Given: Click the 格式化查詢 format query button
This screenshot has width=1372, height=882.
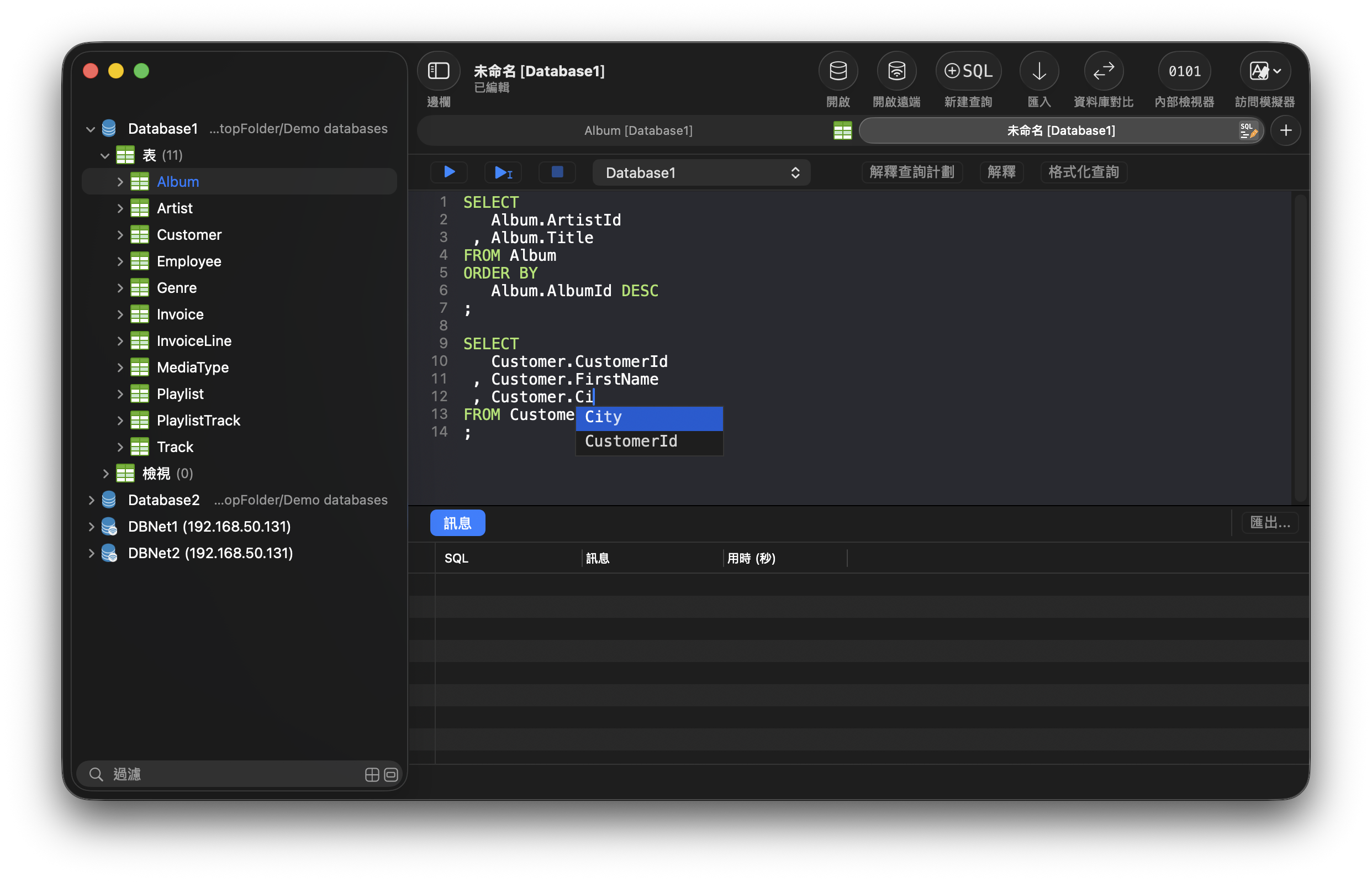Looking at the screenshot, I should click(x=1083, y=172).
